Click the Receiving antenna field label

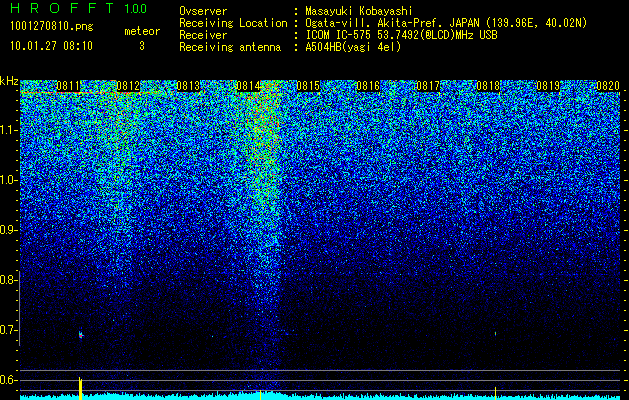click(230, 47)
